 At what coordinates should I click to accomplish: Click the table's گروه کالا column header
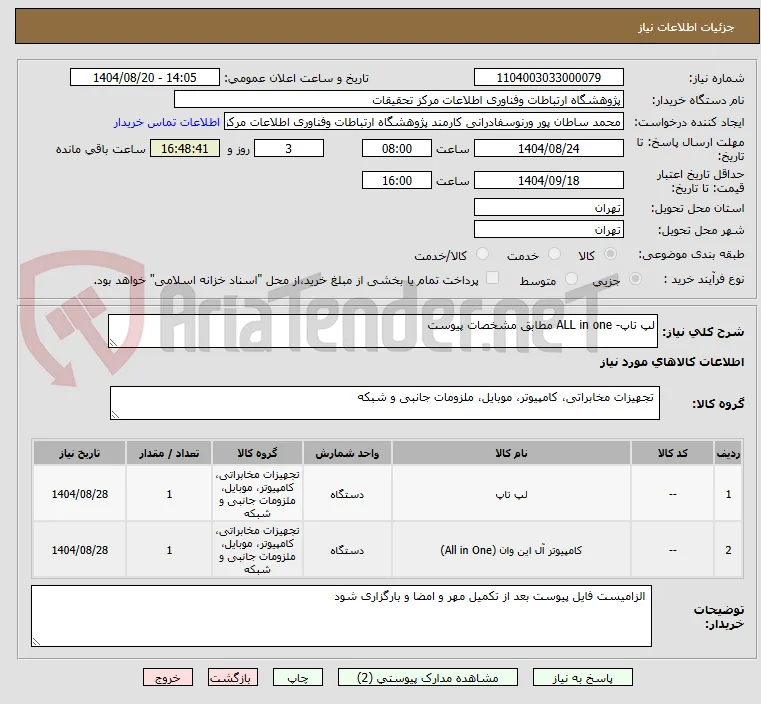pos(257,453)
